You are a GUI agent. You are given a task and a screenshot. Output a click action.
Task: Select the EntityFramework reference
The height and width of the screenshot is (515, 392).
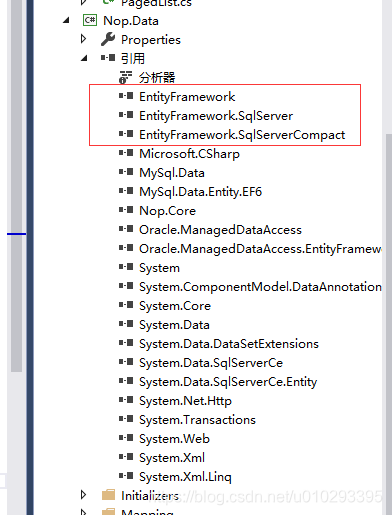(187, 97)
